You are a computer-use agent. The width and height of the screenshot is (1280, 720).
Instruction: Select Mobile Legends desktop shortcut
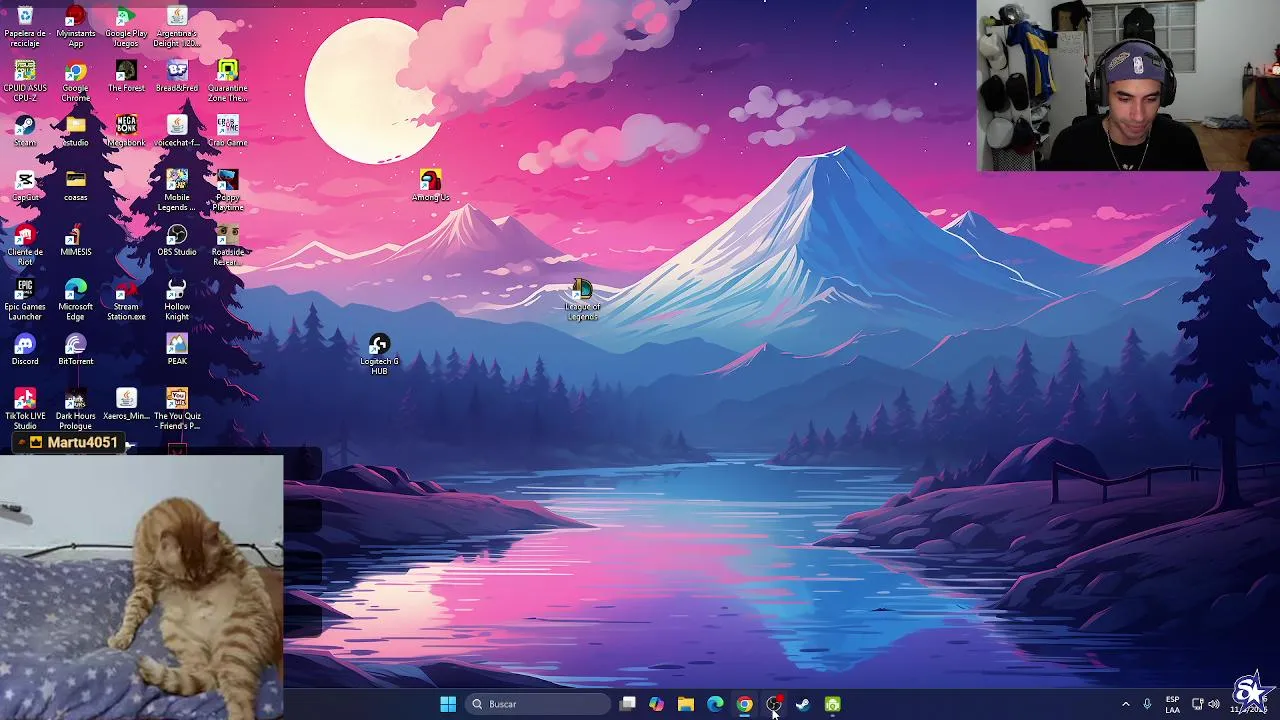coord(177,190)
